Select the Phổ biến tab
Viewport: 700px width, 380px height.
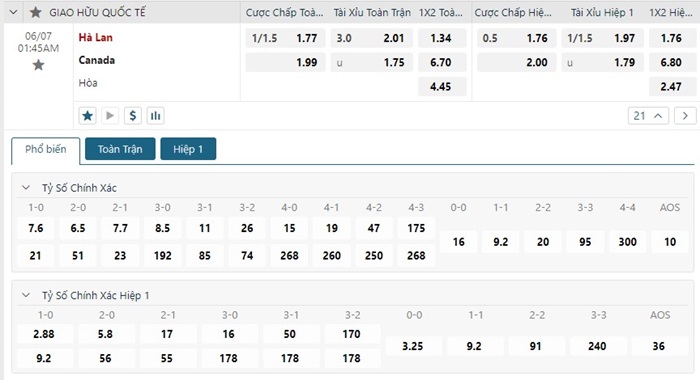point(46,149)
